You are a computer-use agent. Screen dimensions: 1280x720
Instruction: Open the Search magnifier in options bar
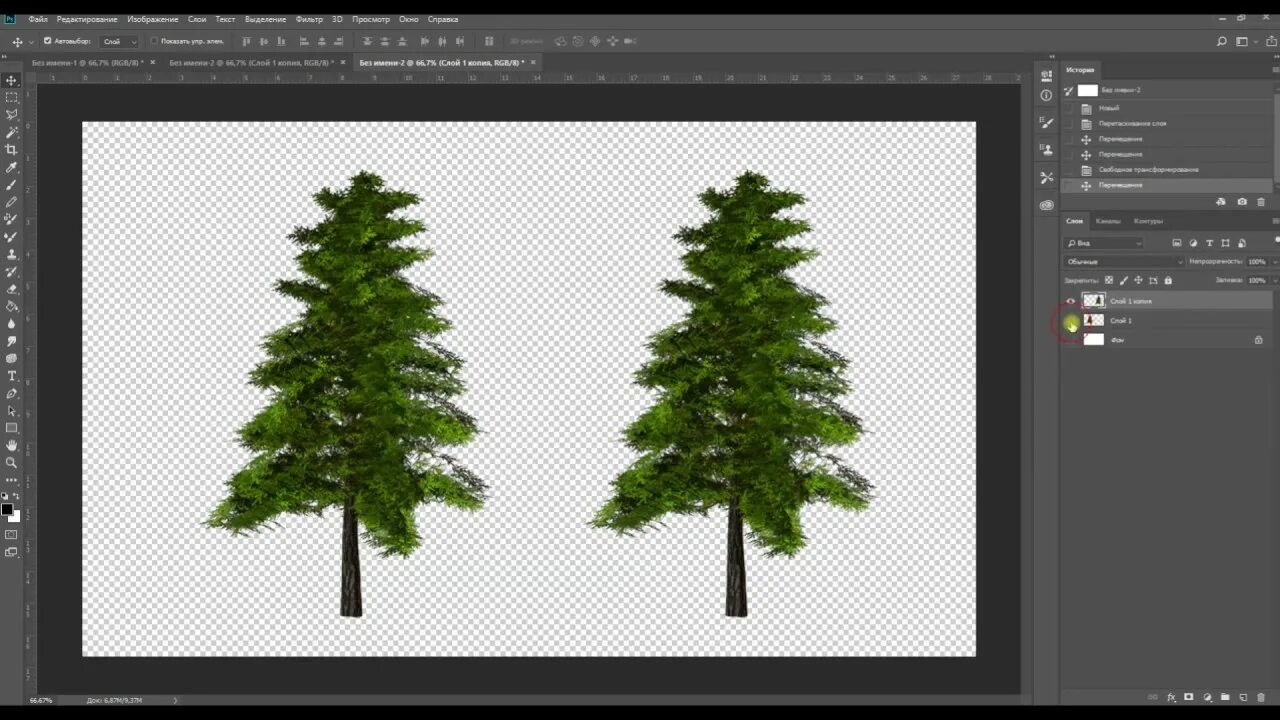click(x=1222, y=42)
